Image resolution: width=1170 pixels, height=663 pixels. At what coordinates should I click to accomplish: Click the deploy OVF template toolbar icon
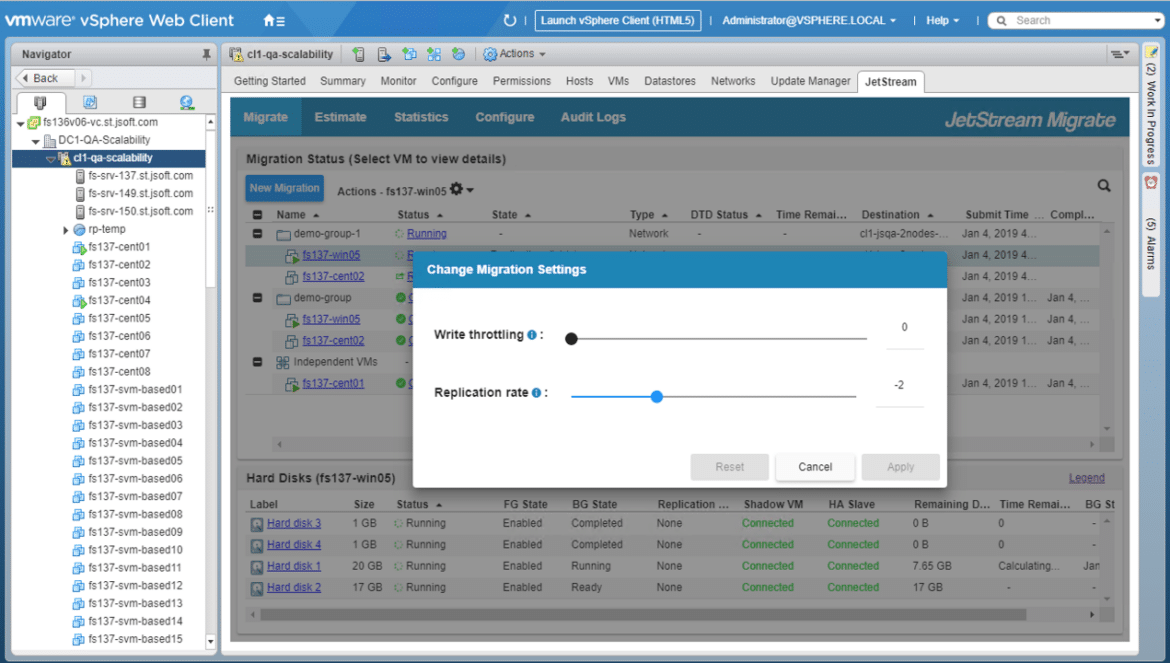(x=458, y=54)
